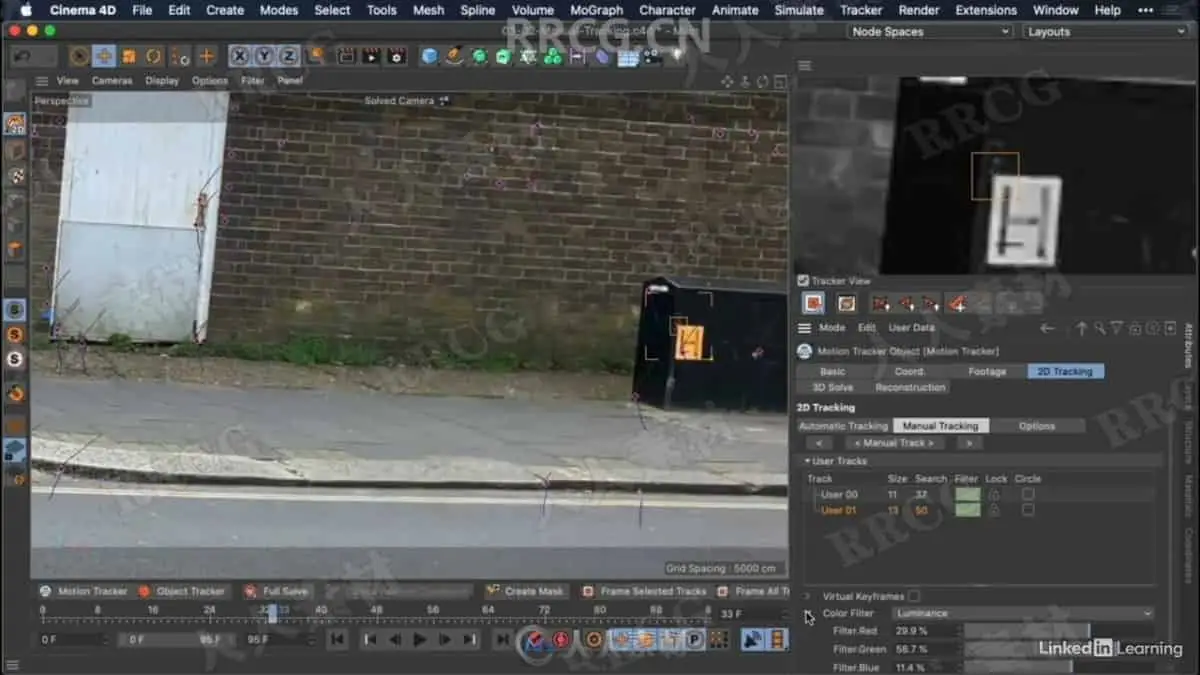The image size is (1200, 675).
Task: Open the File menu
Action: 142,10
